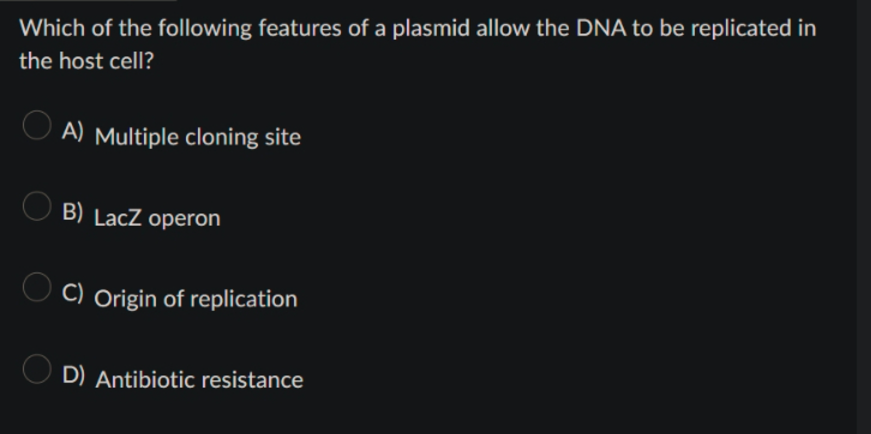The height and width of the screenshot is (434, 871).
Task: Mark option D radio button
Action: (37, 369)
